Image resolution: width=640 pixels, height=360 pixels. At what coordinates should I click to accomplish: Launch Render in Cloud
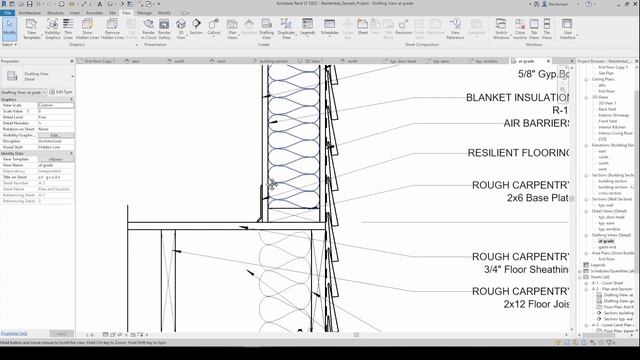pyautogui.click(x=149, y=29)
